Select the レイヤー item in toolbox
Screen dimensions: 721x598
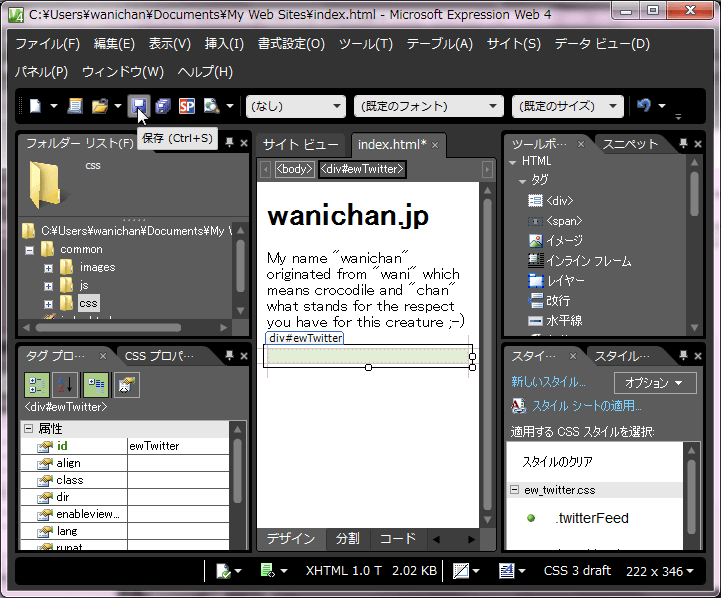tap(556, 280)
